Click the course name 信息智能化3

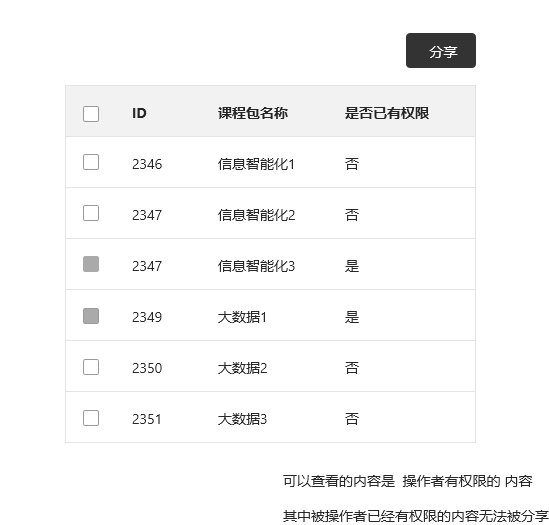click(x=256, y=266)
